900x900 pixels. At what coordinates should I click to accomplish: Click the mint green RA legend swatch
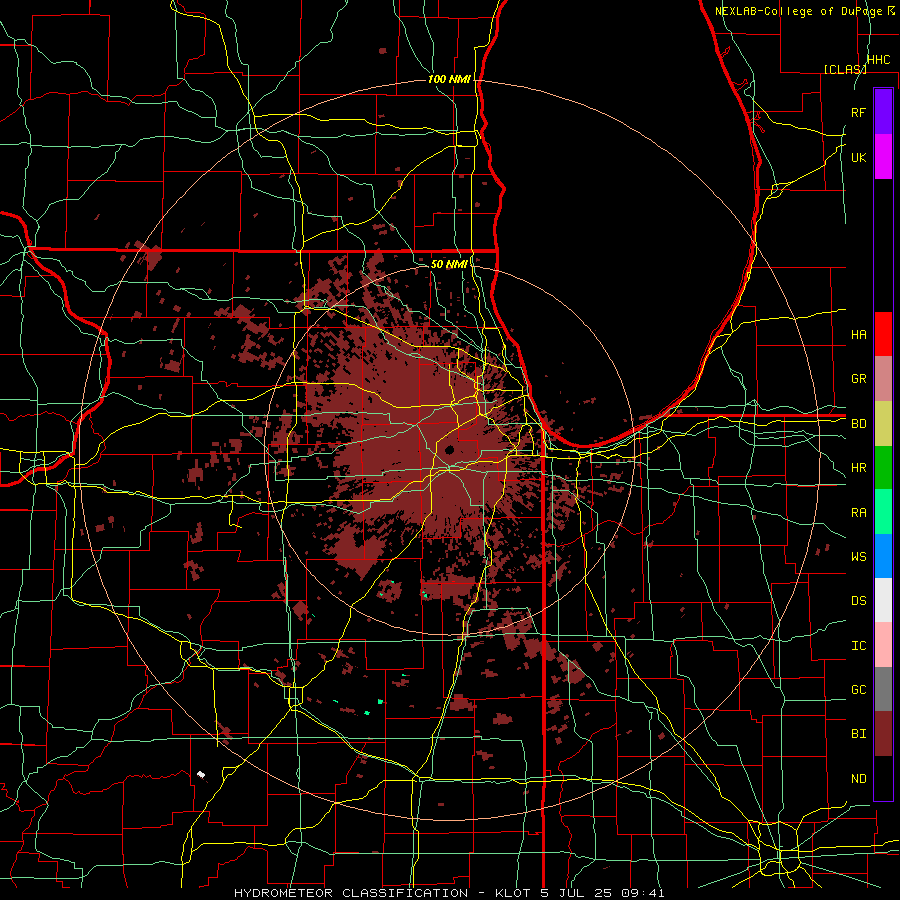tap(883, 512)
